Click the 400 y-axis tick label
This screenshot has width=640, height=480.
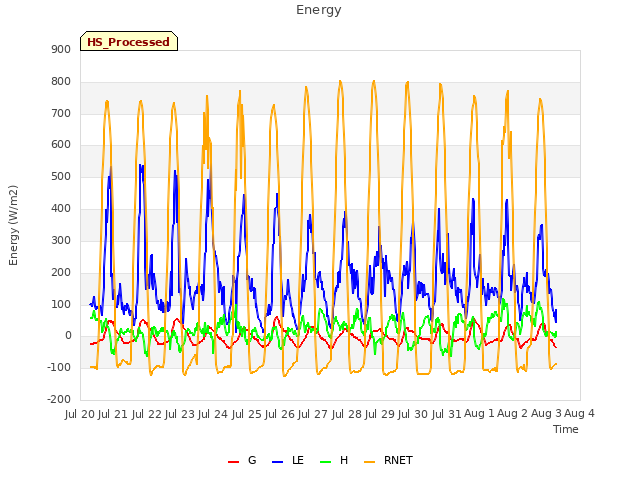(61, 209)
